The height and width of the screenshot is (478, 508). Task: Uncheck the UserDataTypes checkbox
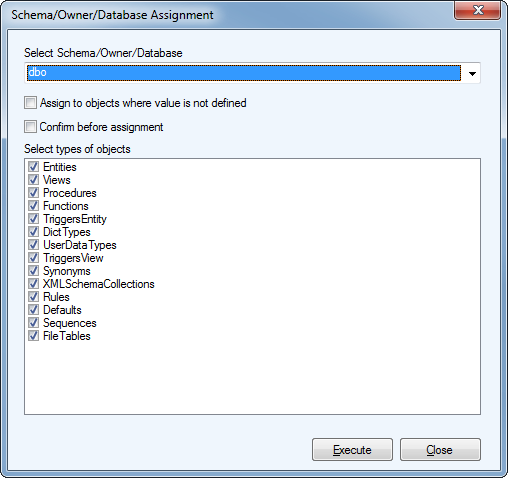pyautogui.click(x=33, y=244)
